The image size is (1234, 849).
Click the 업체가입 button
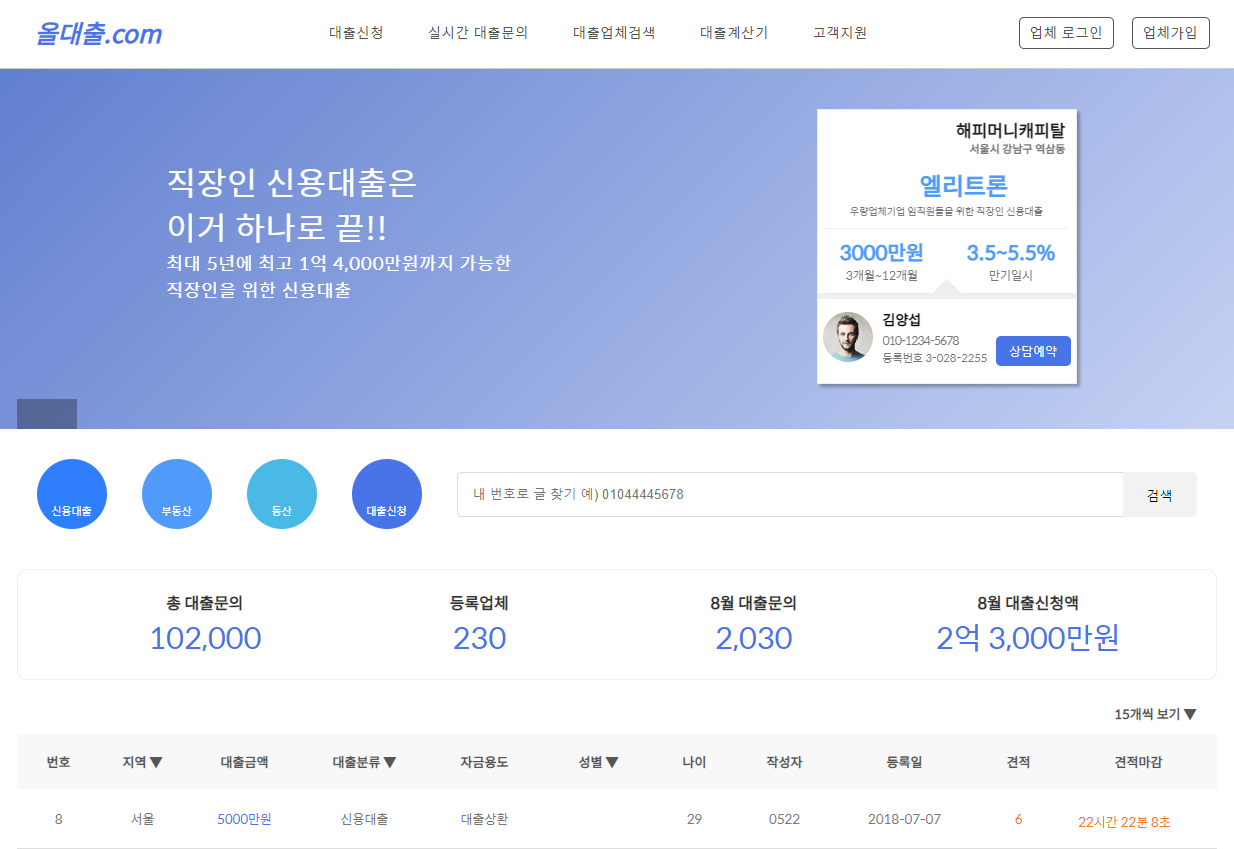(x=1170, y=32)
